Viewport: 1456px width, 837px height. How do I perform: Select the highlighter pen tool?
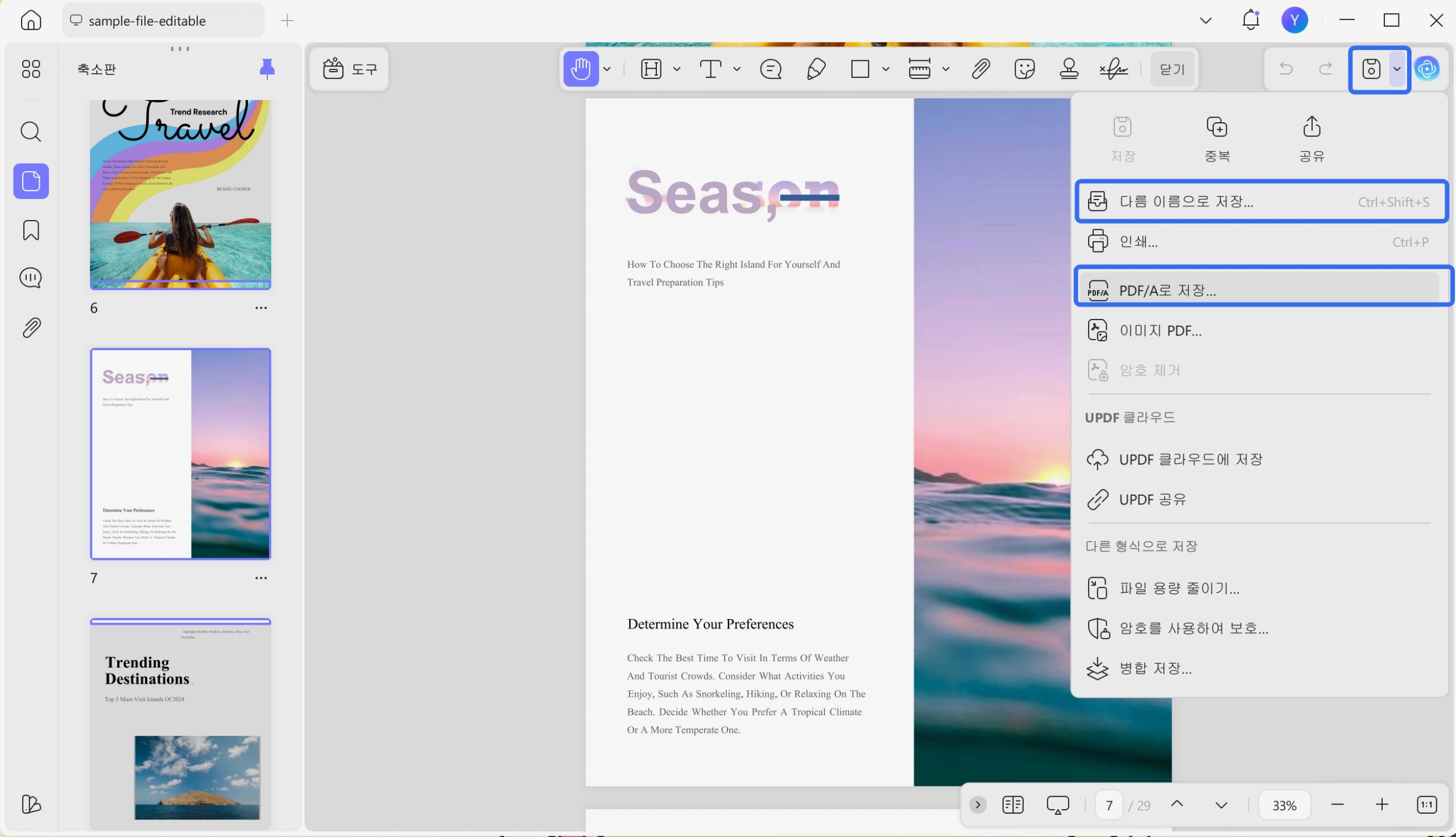pyautogui.click(x=816, y=69)
